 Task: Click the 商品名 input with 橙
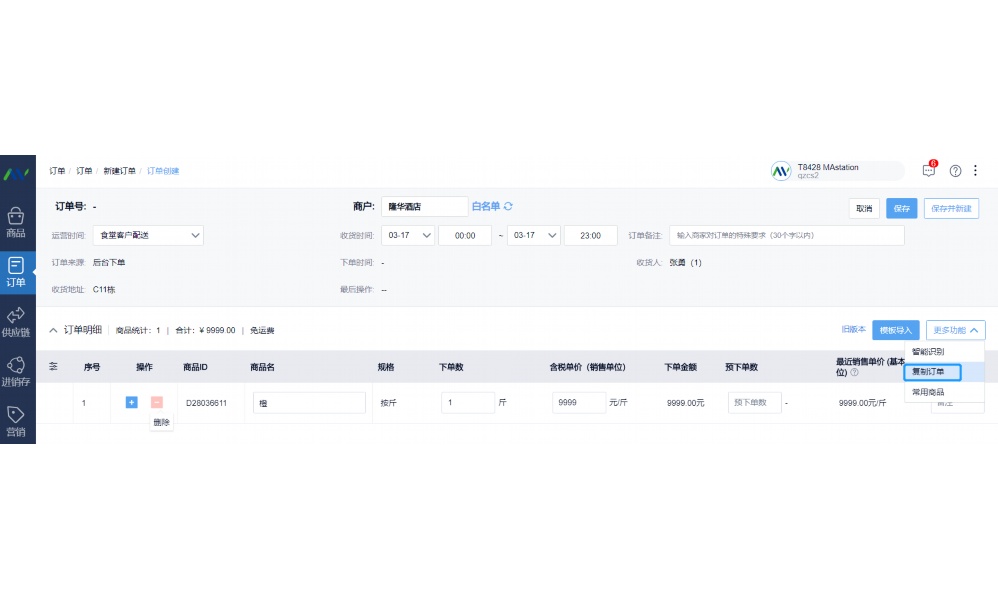(309, 403)
